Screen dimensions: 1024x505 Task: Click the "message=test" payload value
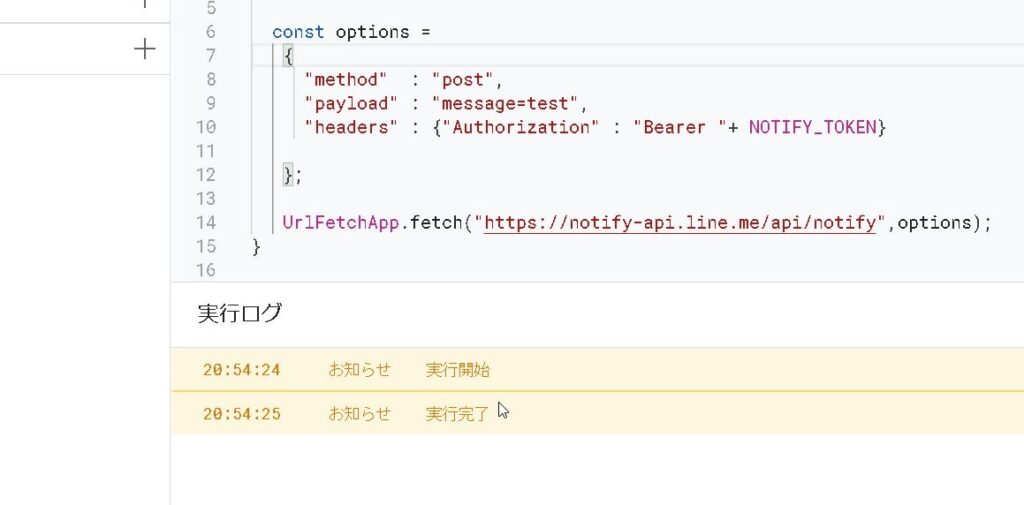505,104
